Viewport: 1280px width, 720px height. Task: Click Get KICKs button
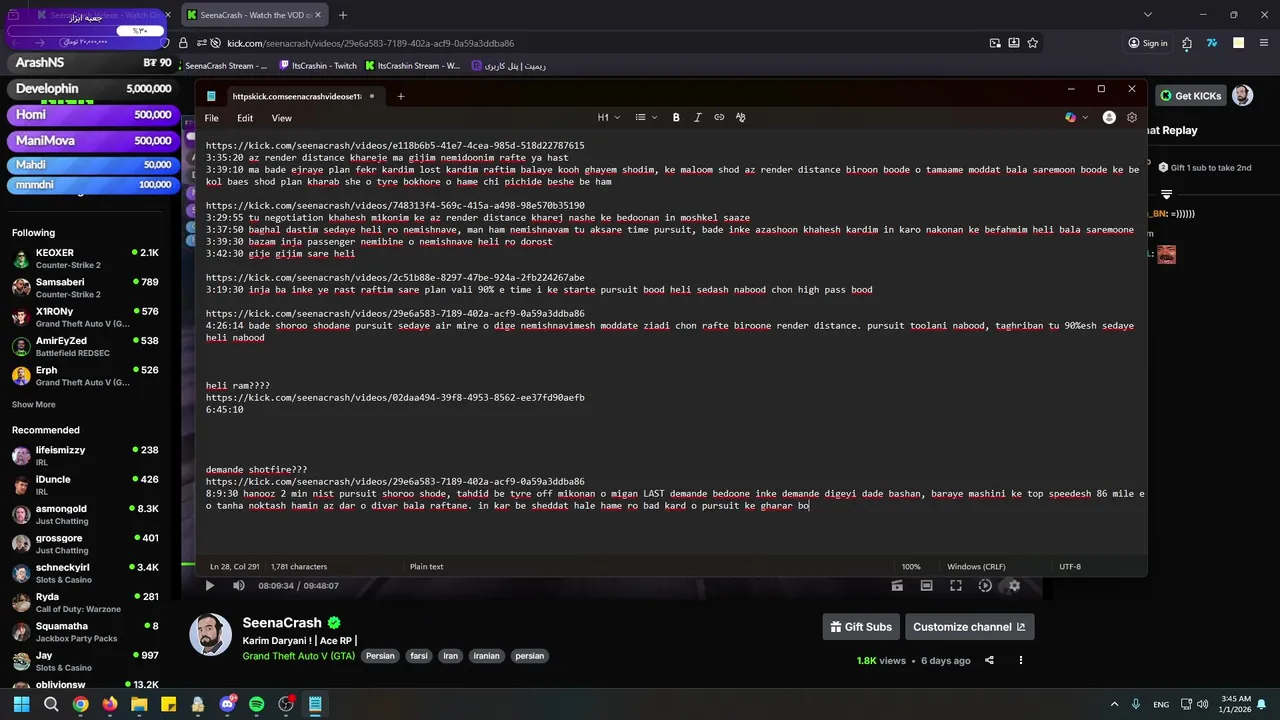1191,96
